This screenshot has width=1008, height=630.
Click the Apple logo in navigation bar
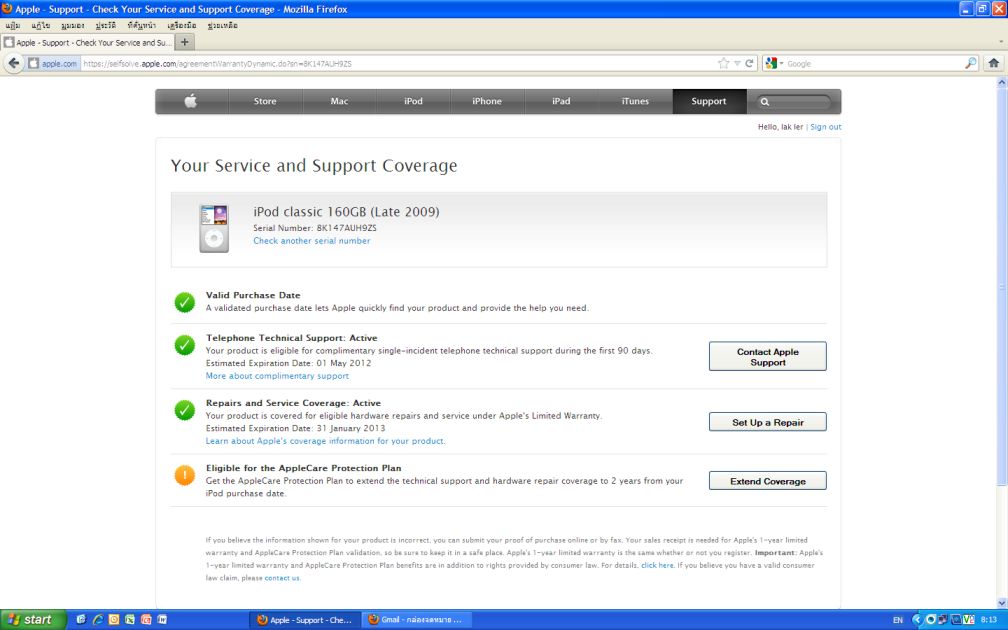click(191, 101)
